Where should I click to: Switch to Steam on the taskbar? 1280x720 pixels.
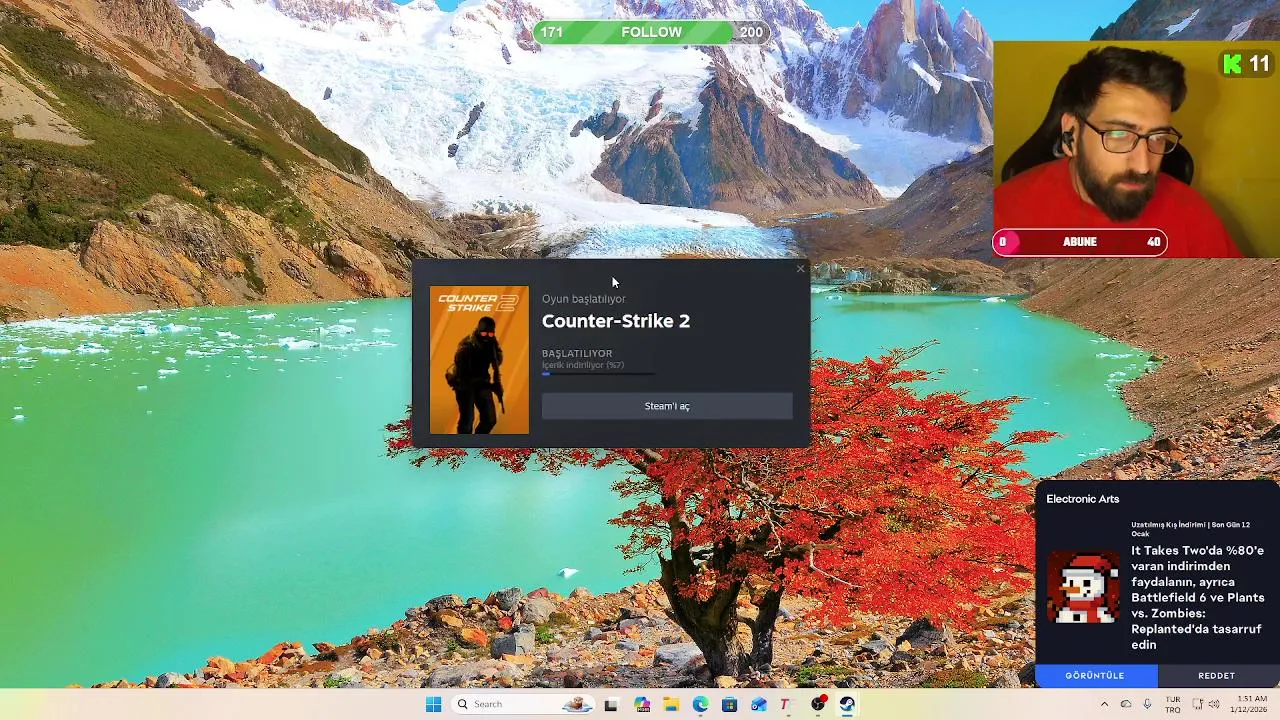coord(847,704)
